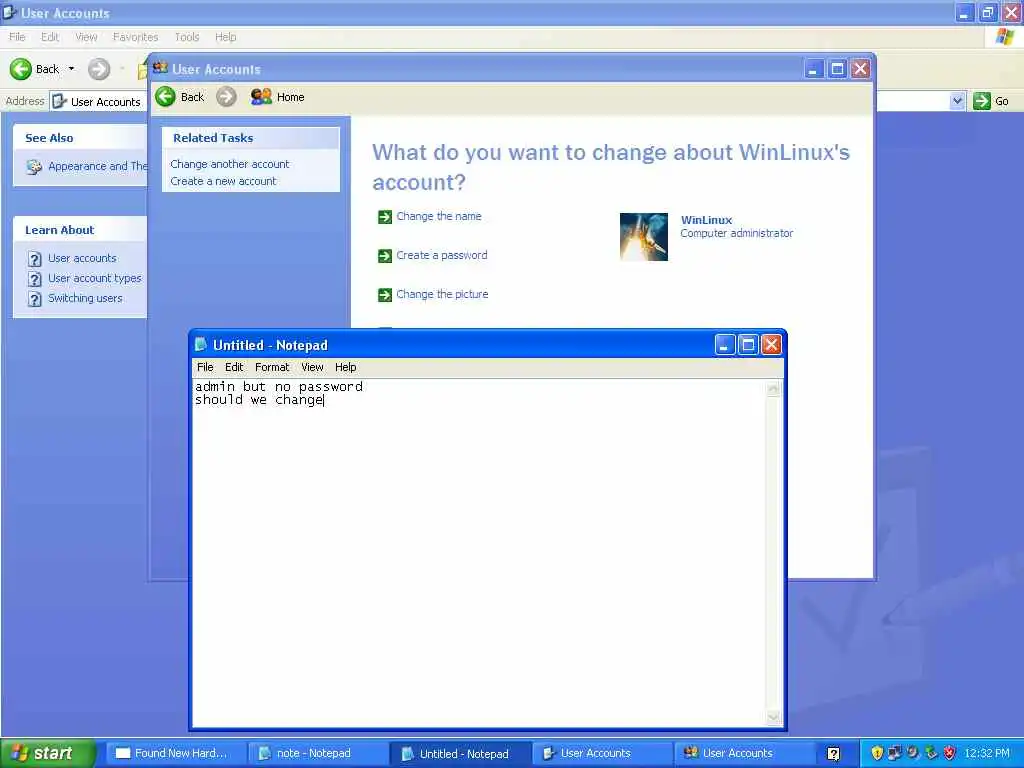This screenshot has width=1024, height=768.
Task: Click WinLinux account name text
Action: 706,220
